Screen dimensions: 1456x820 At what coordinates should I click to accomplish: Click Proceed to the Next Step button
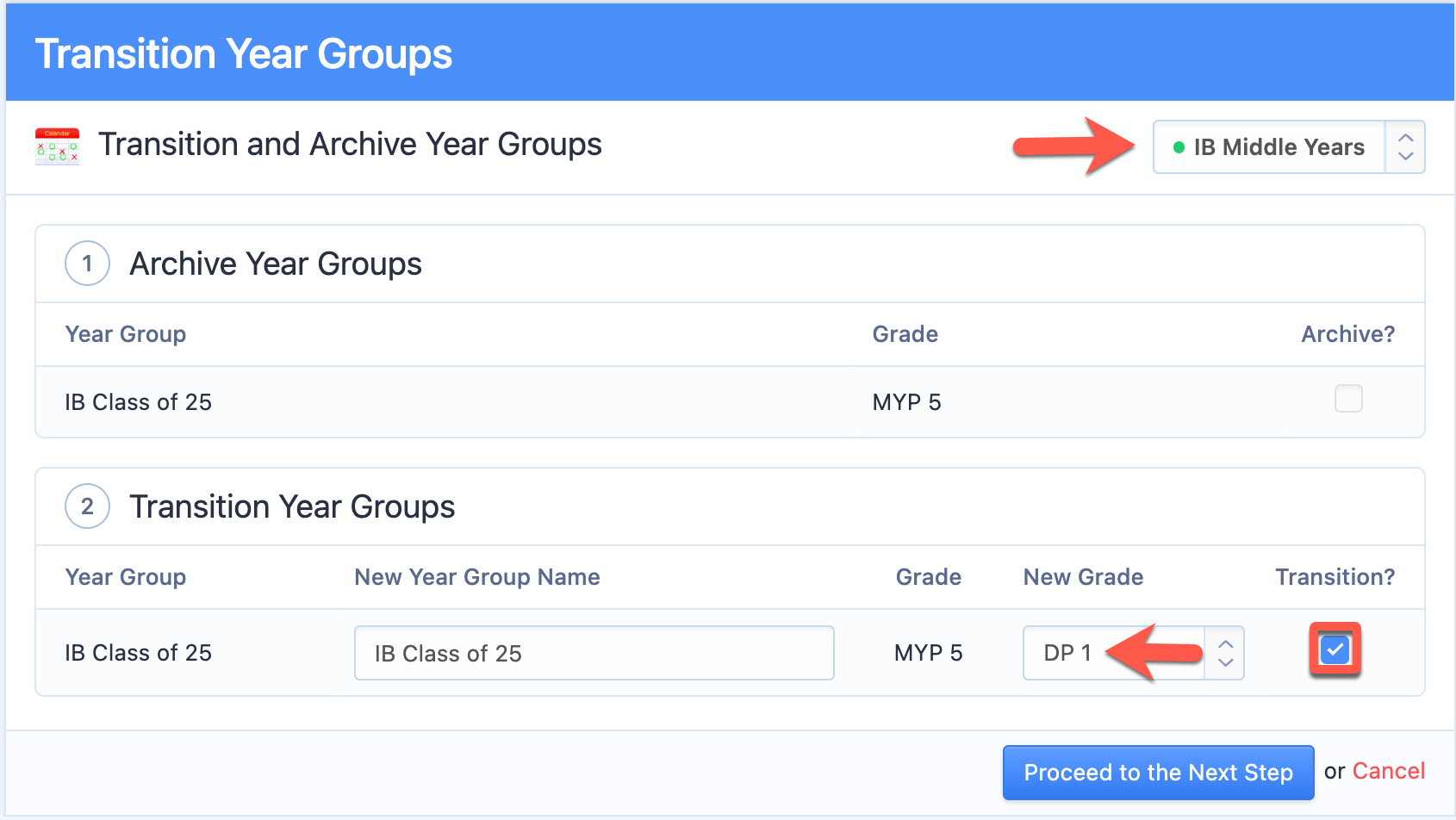1158,773
